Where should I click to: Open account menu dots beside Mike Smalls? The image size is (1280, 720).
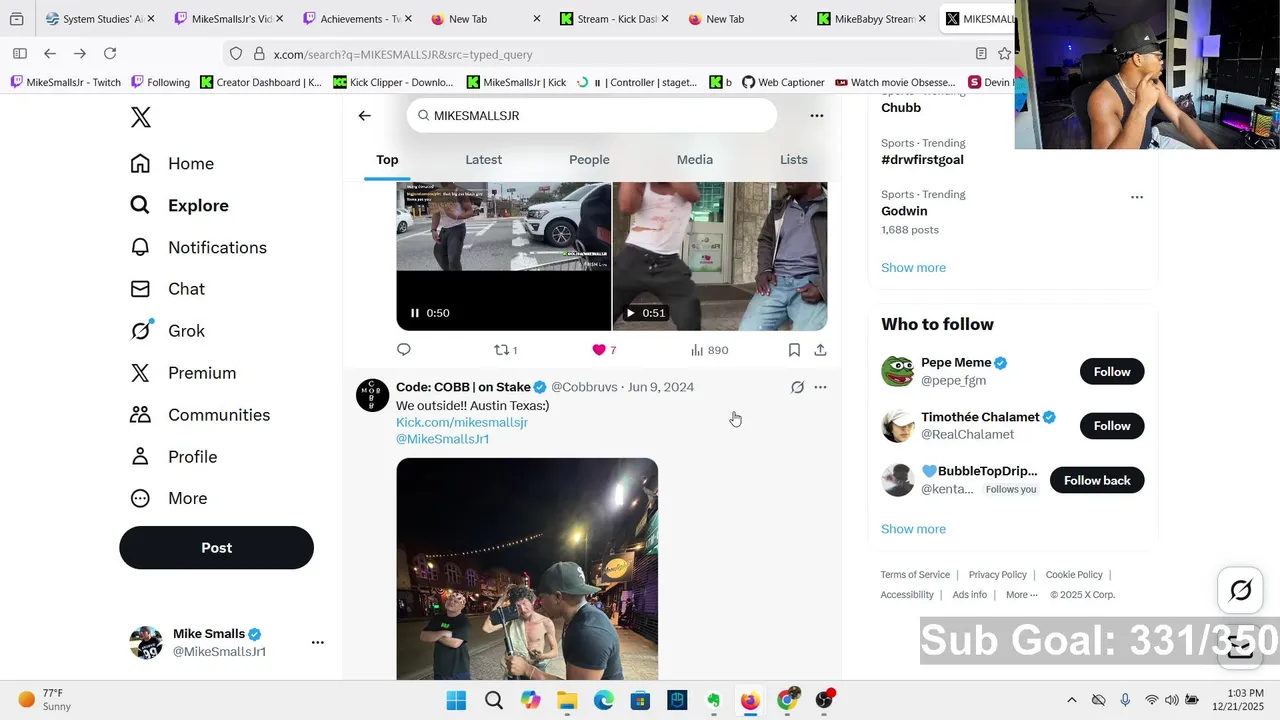pyautogui.click(x=318, y=643)
